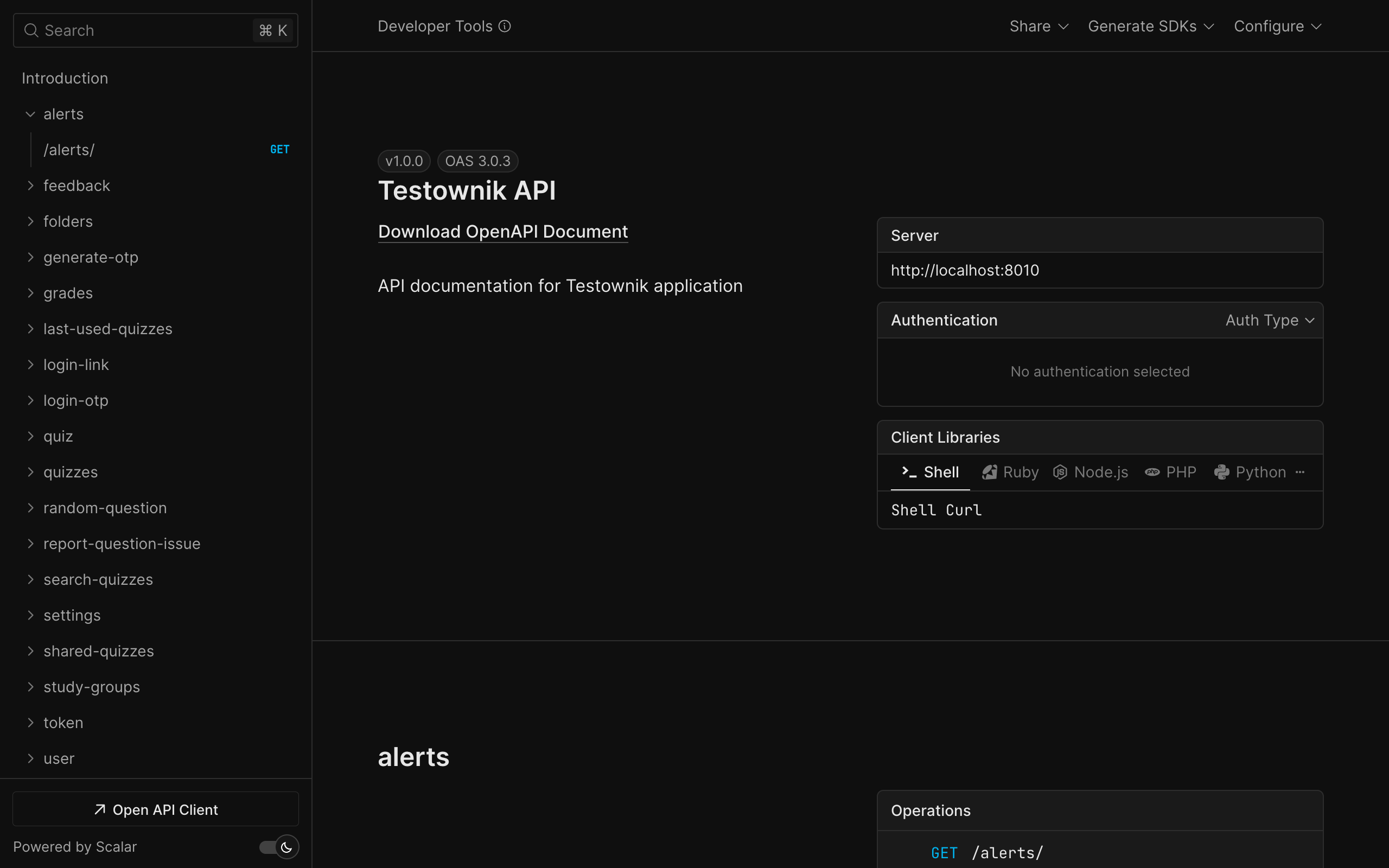Open the Auth Type dropdown
Image resolution: width=1389 pixels, height=868 pixels.
point(1270,320)
